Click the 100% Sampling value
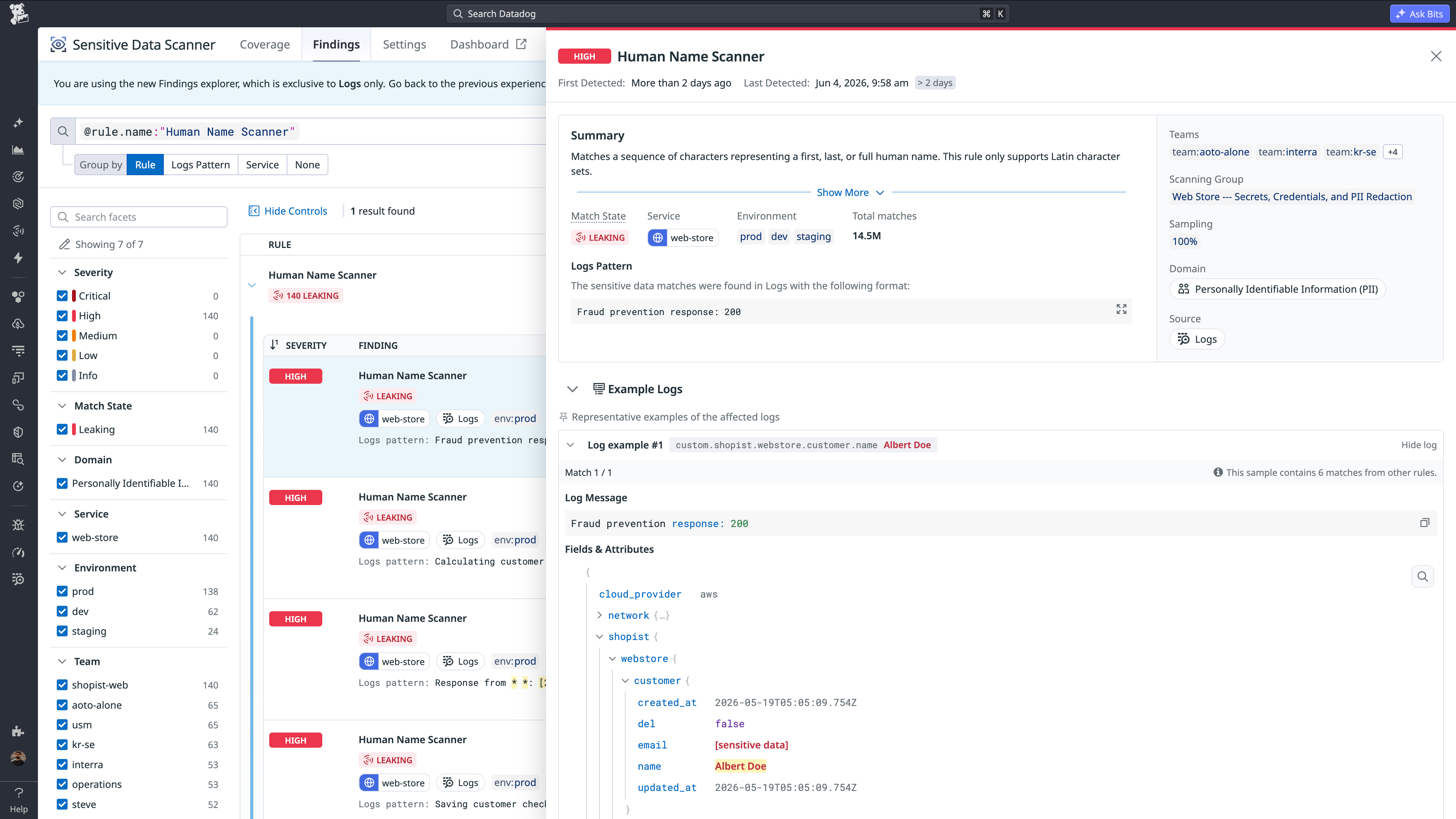 pyautogui.click(x=1184, y=242)
